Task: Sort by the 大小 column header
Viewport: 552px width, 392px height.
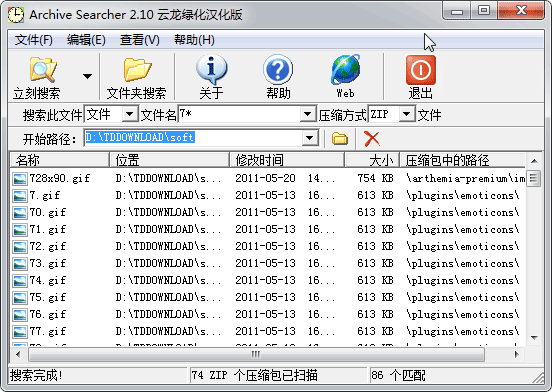Action: 372,160
